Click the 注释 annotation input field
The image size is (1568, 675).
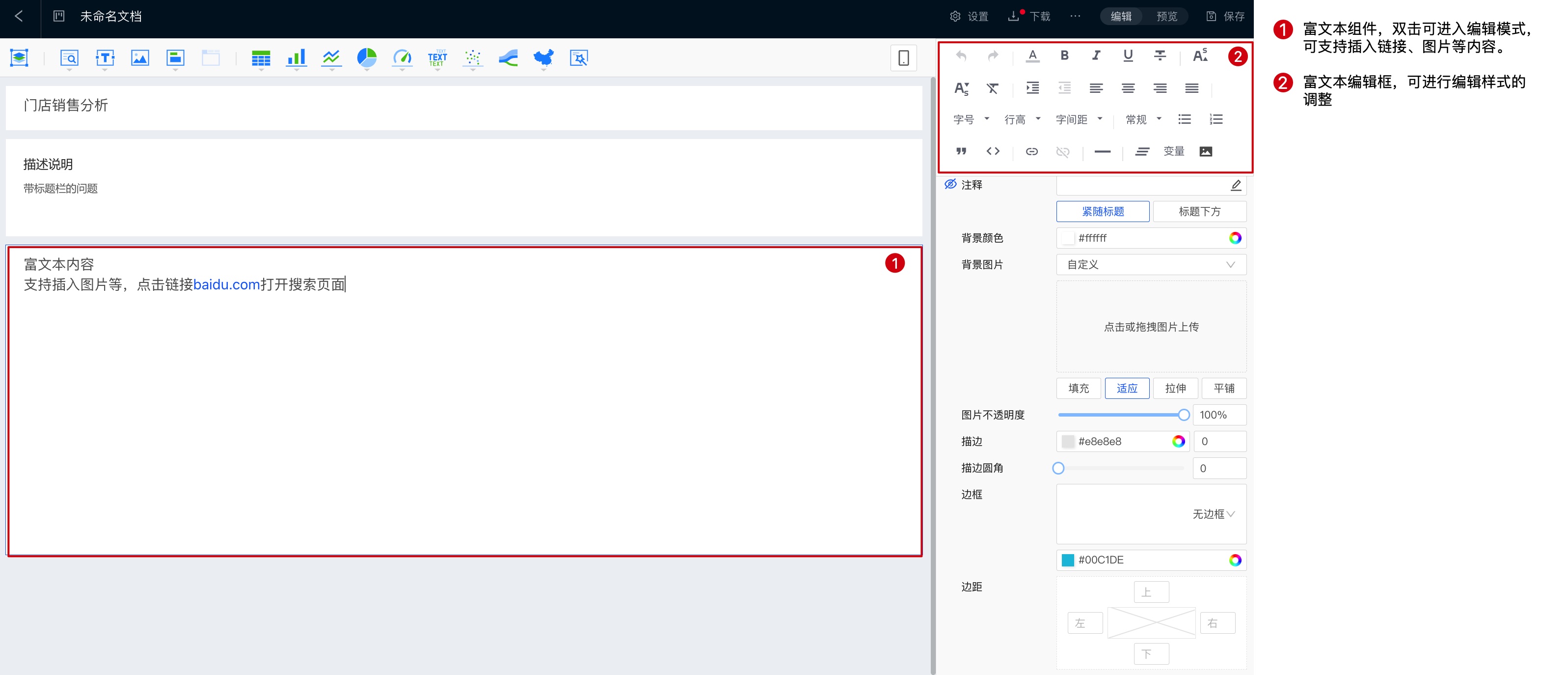coord(1151,185)
